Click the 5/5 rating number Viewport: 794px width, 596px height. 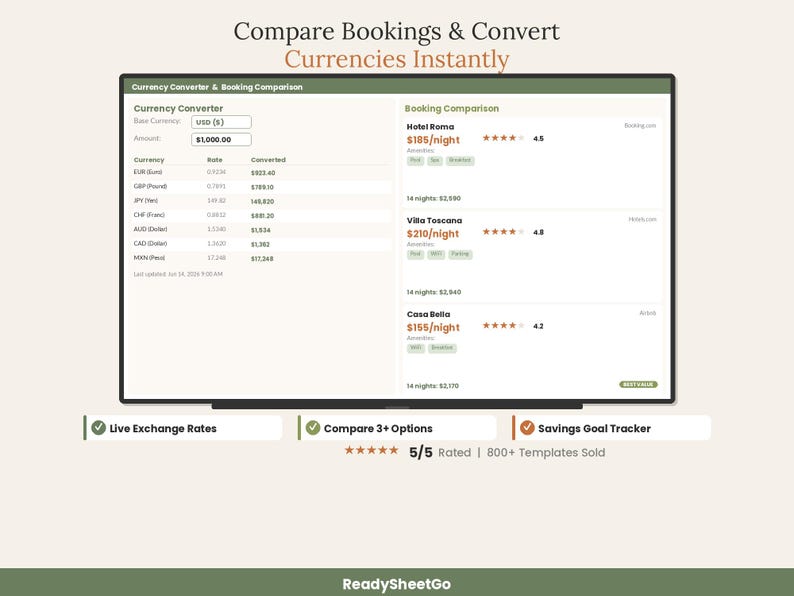[421, 452]
